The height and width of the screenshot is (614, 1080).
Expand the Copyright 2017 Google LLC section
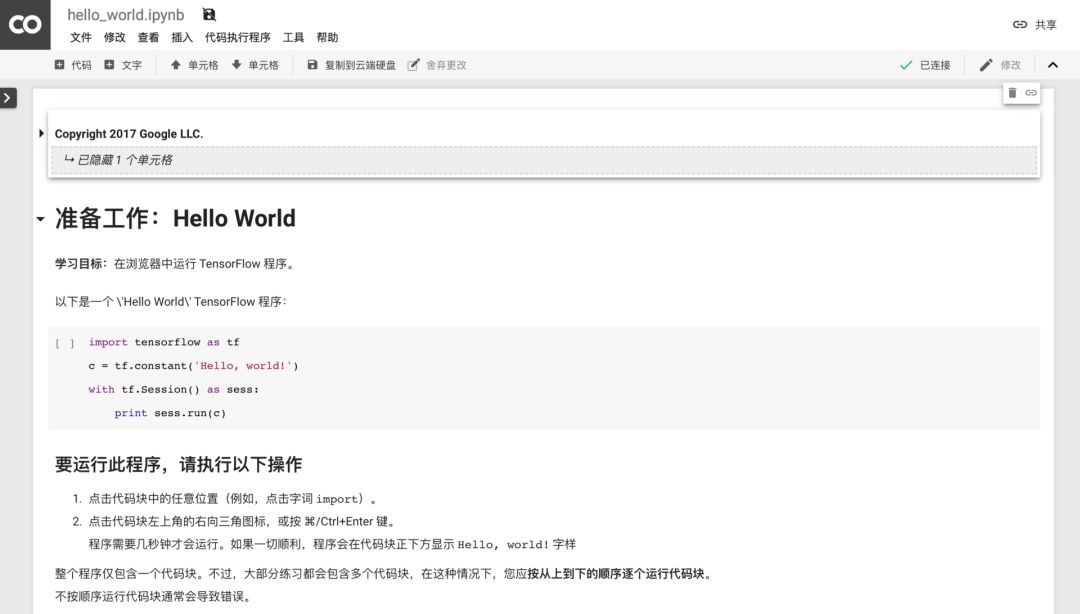tap(41, 134)
